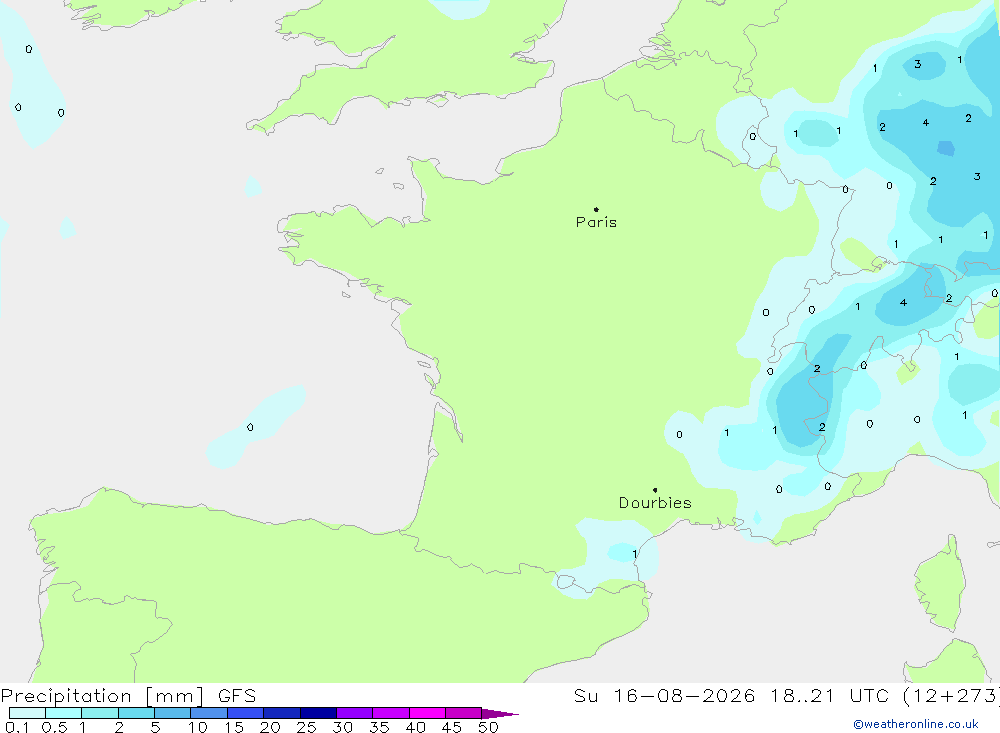This screenshot has width=1000, height=733.
Task: Pick the 20–25 mm legend swatch
Action: point(282,713)
